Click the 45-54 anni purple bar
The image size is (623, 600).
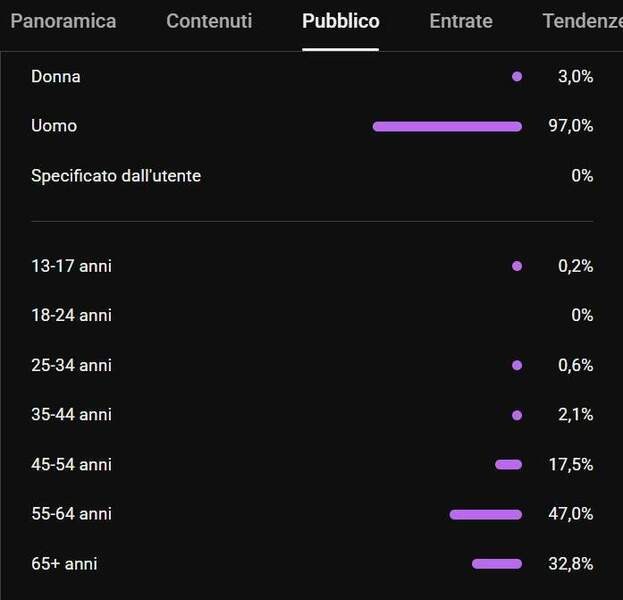[x=509, y=465]
